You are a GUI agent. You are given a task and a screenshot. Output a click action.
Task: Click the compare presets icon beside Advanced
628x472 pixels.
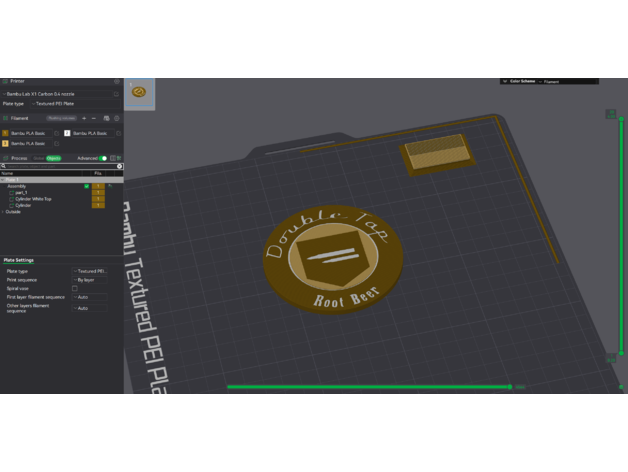pyautogui.click(x=112, y=158)
